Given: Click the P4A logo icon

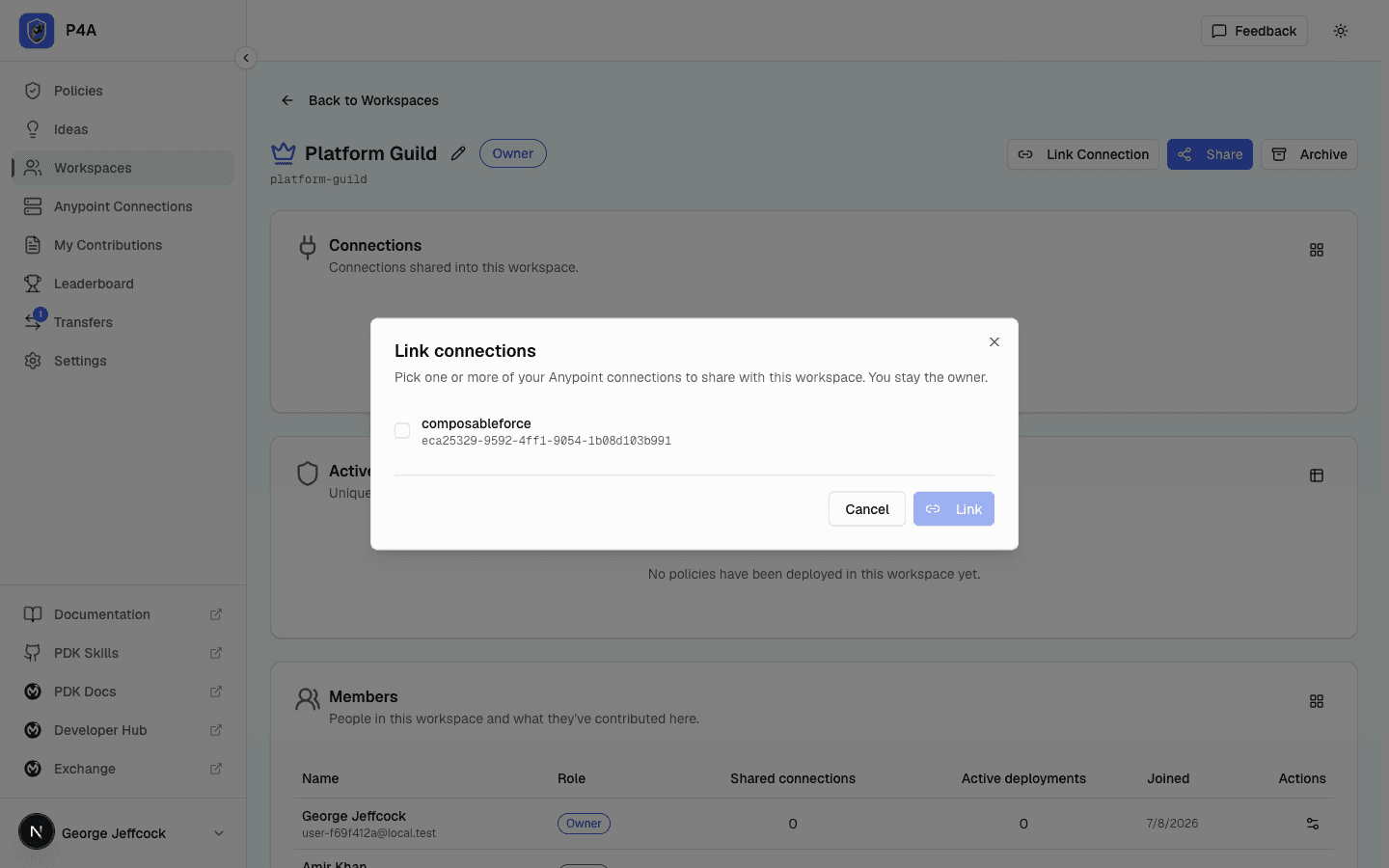Looking at the screenshot, I should tap(37, 31).
